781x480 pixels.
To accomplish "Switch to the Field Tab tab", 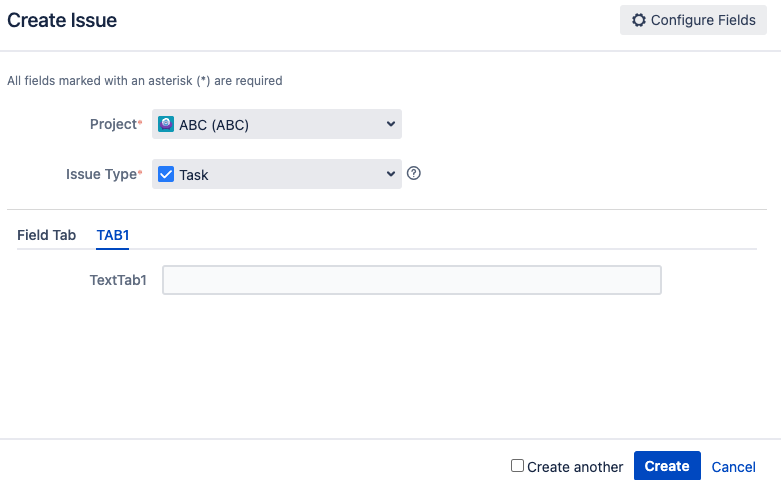I will [46, 235].
